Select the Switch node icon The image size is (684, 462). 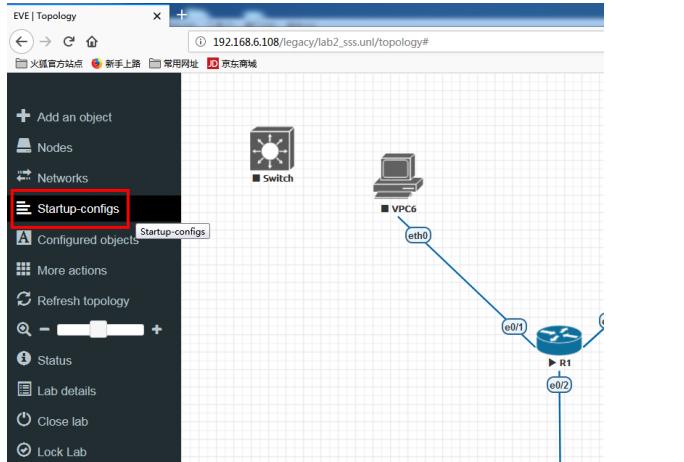(272, 149)
